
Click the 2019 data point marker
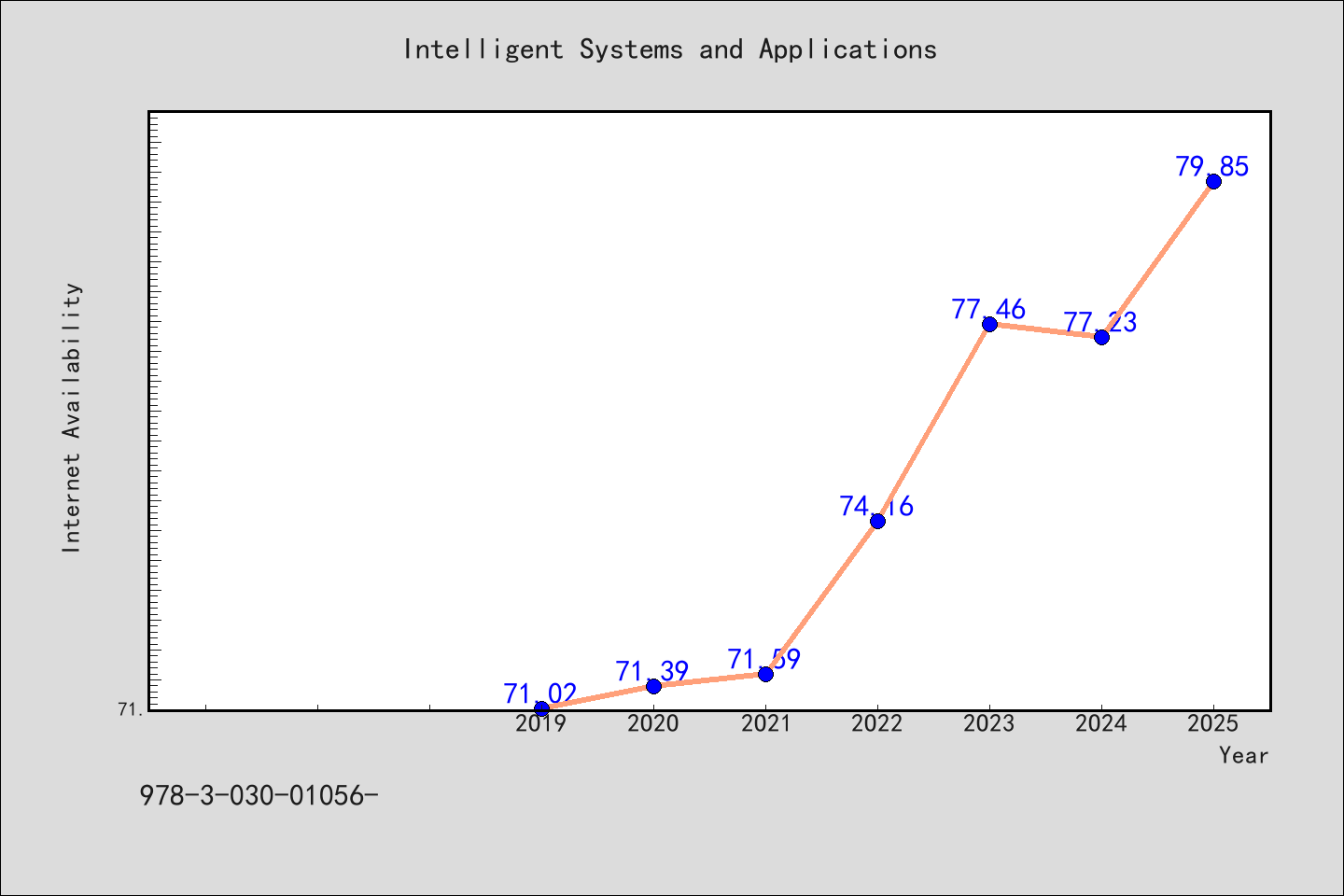pyautogui.click(x=541, y=709)
